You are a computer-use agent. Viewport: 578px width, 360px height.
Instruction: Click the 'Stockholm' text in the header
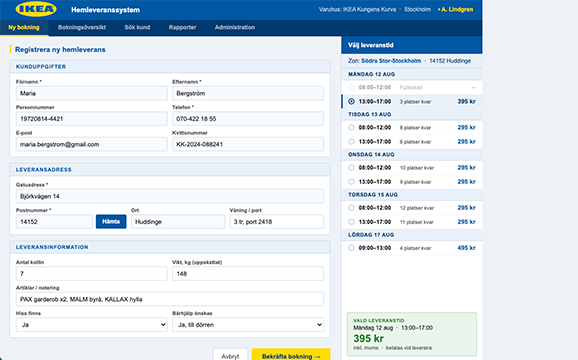(417, 10)
